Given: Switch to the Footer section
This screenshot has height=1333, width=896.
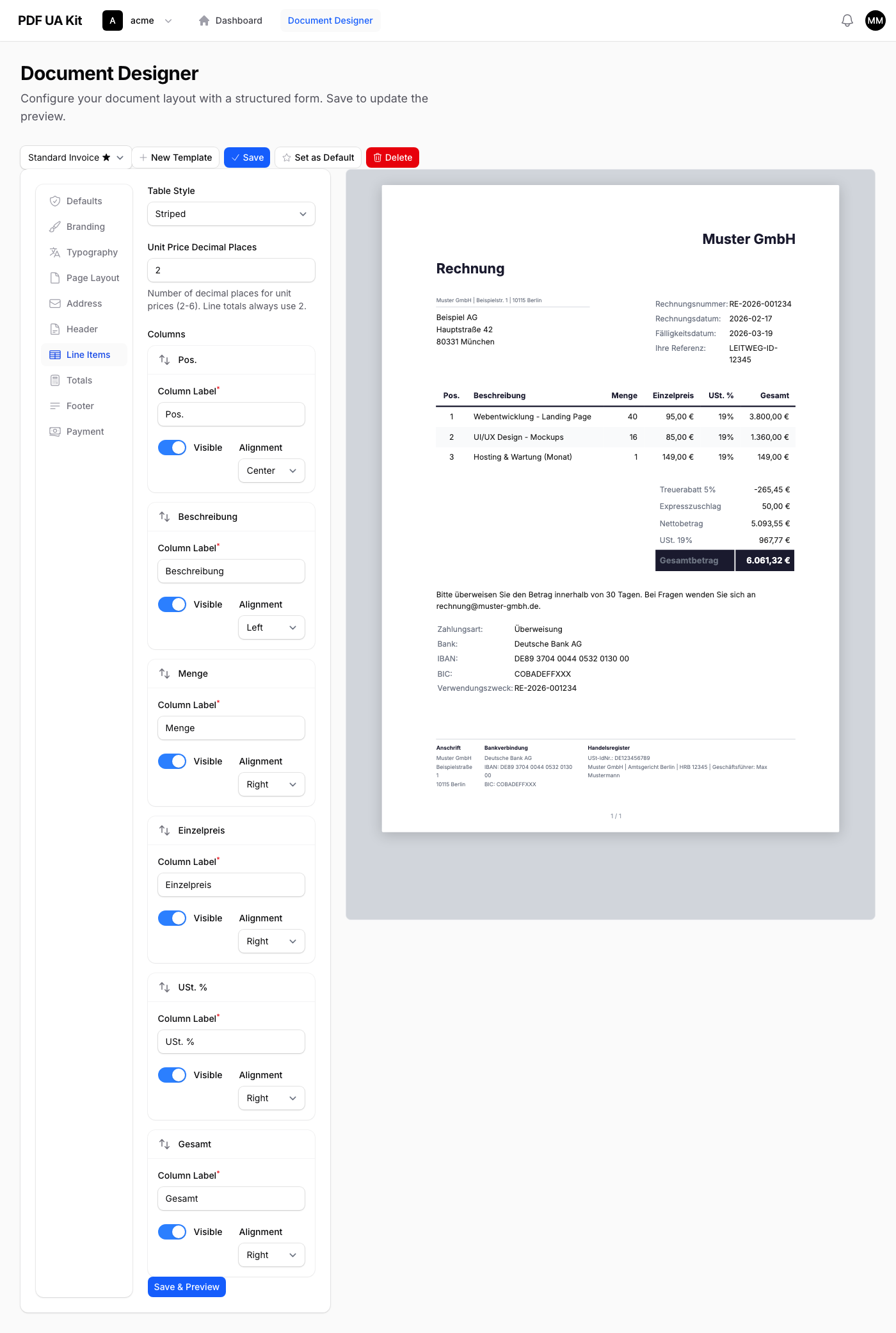Looking at the screenshot, I should click(84, 406).
